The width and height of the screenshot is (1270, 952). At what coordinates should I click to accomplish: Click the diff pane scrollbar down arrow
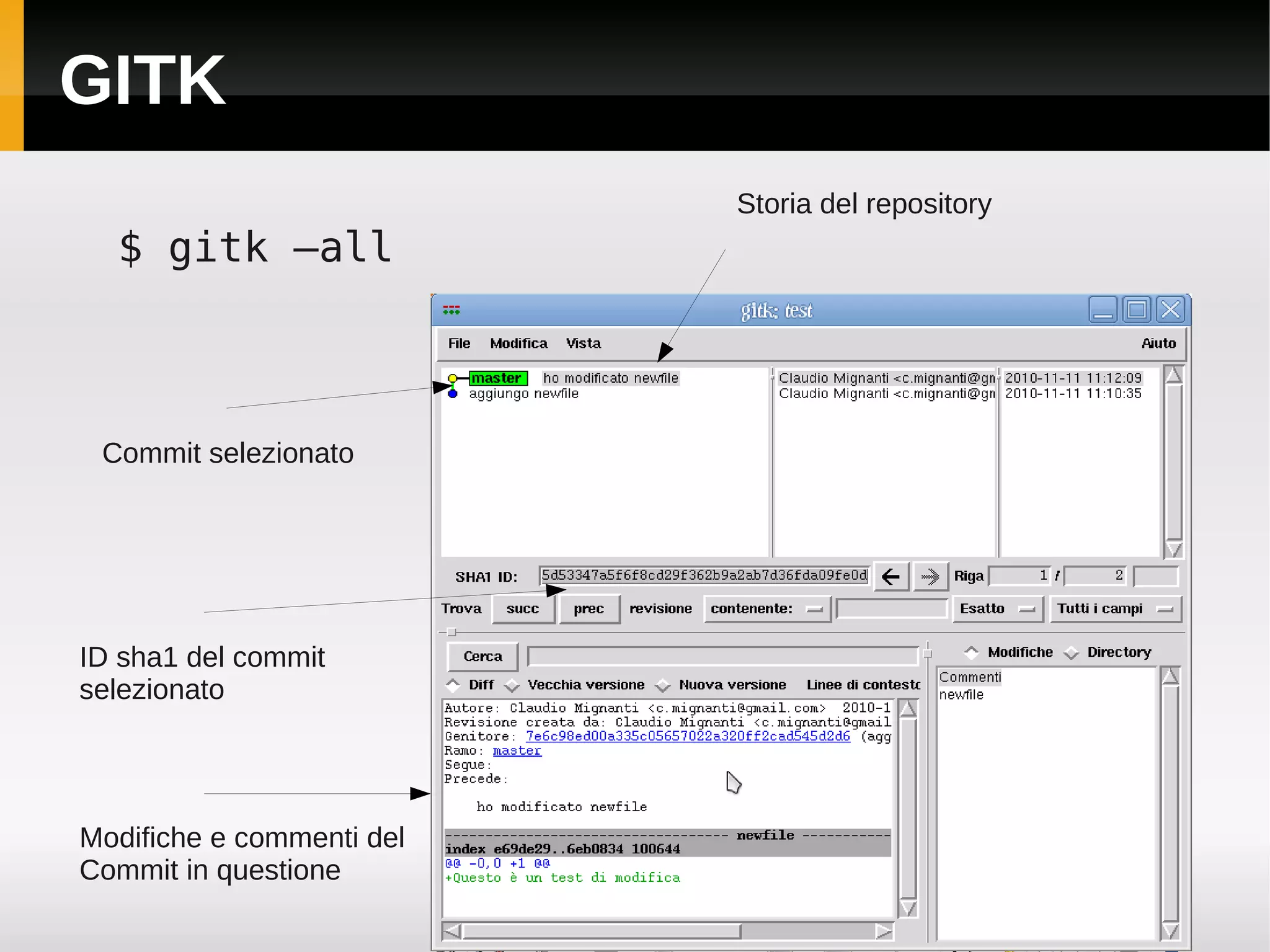tap(908, 909)
